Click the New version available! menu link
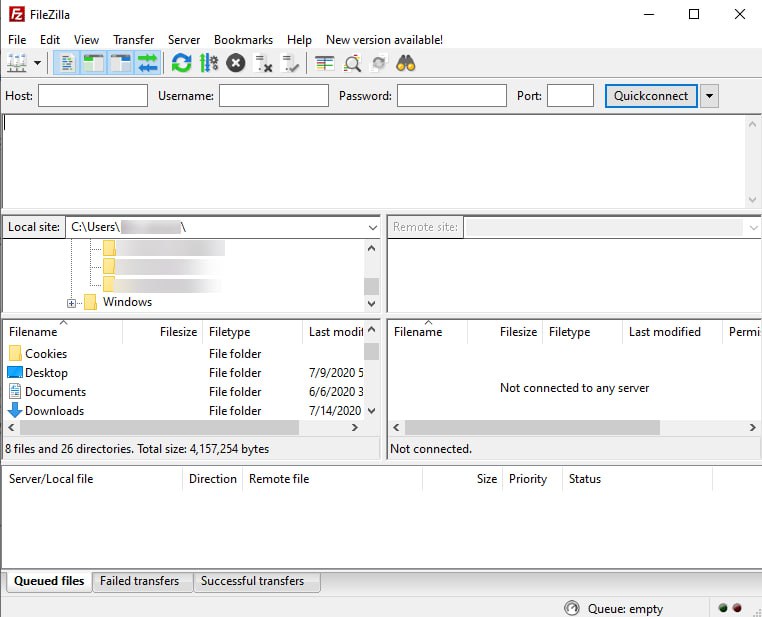Screen dimensions: 762x617 [384, 40]
